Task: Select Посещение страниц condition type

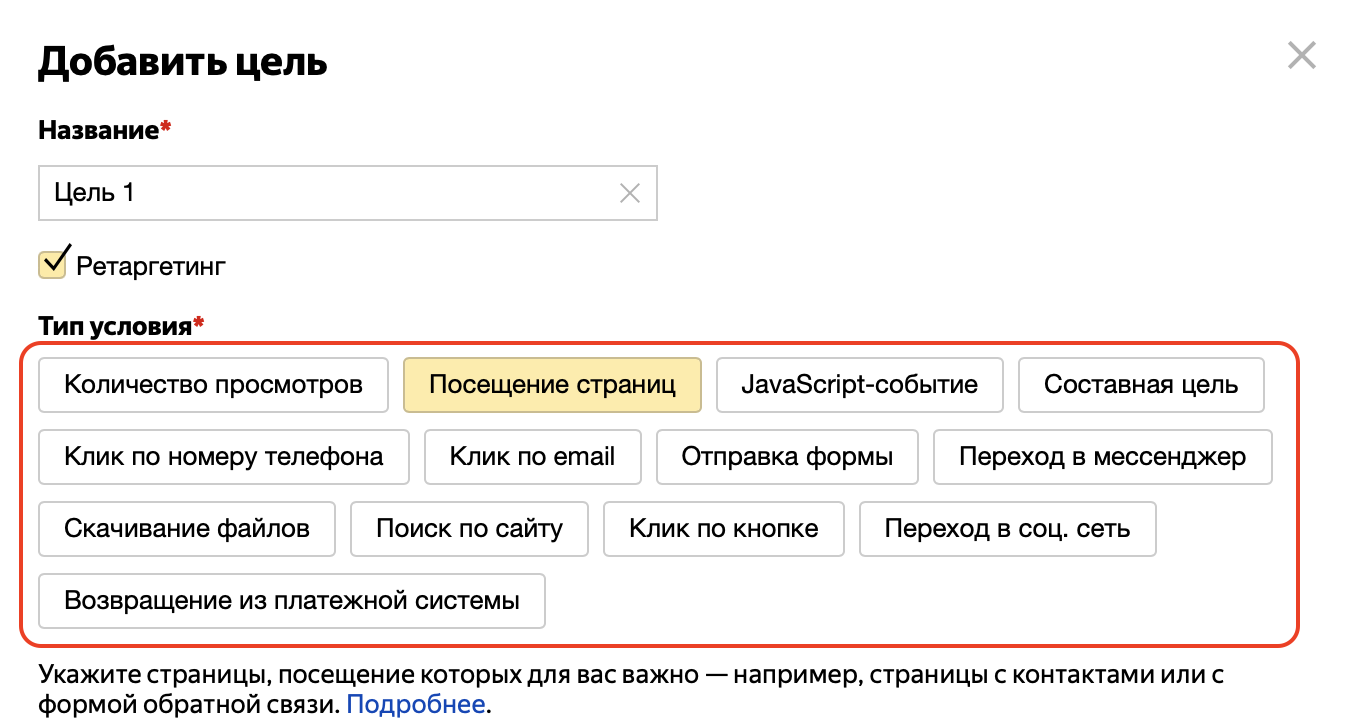Action: click(x=552, y=385)
